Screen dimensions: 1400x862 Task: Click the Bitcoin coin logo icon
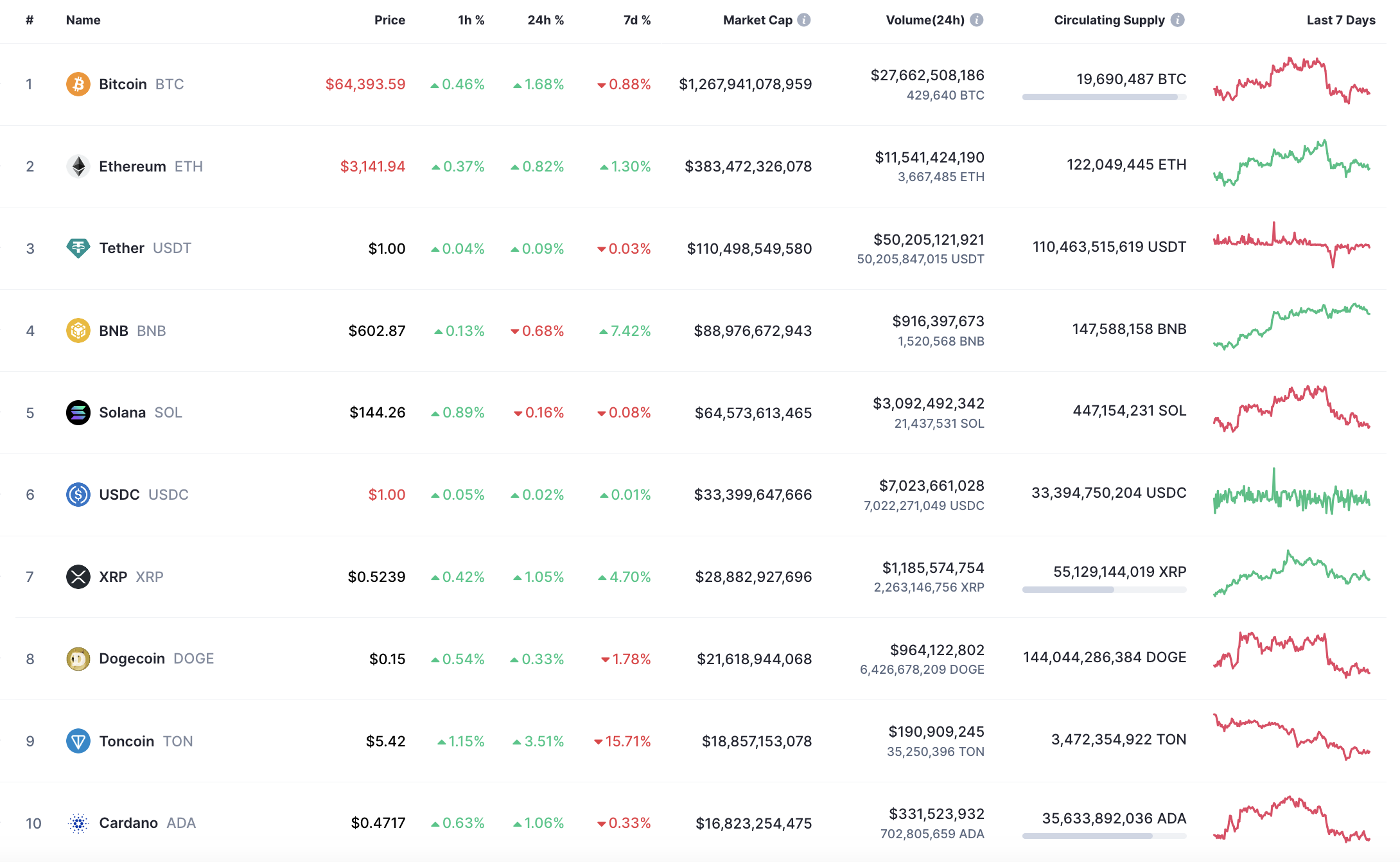click(78, 84)
